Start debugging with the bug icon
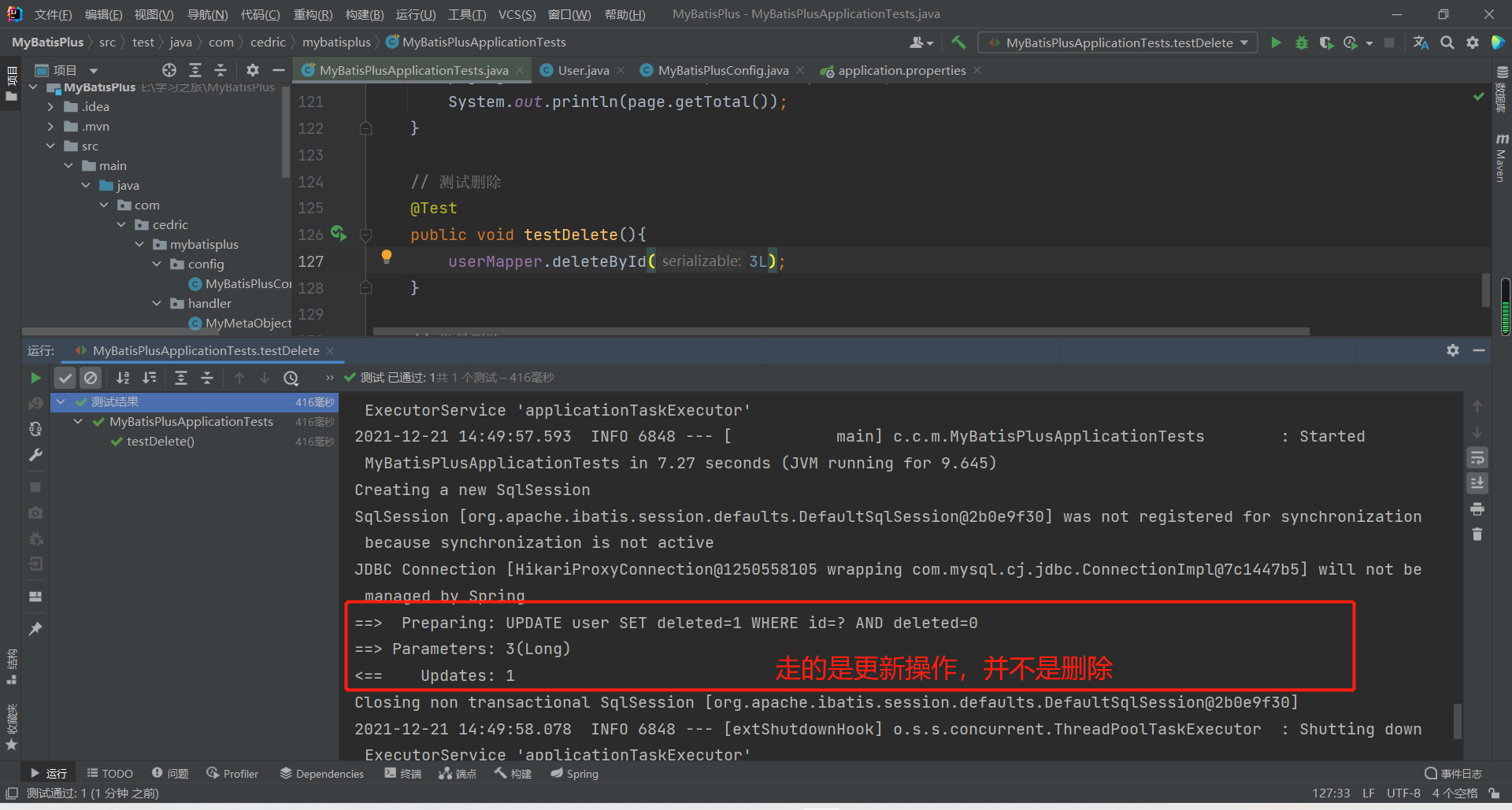This screenshot has width=1512, height=810. 1302,43
